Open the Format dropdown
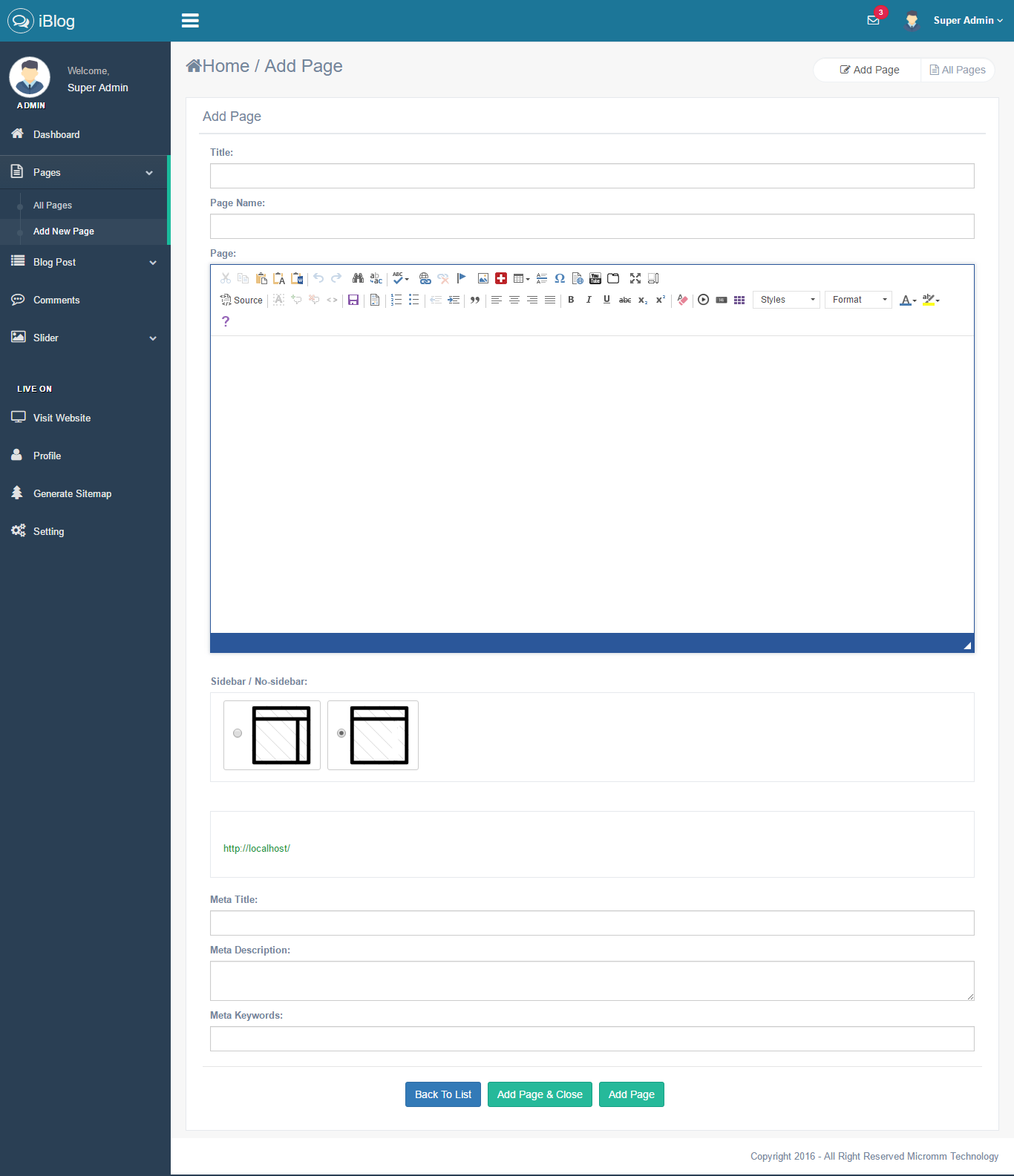Image resolution: width=1014 pixels, height=1176 pixels. tap(858, 300)
